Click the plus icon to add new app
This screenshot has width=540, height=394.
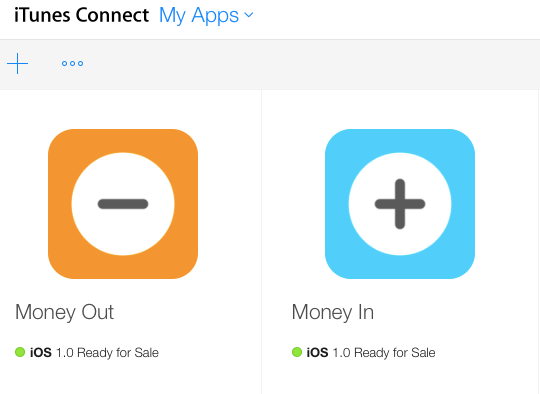(18, 63)
